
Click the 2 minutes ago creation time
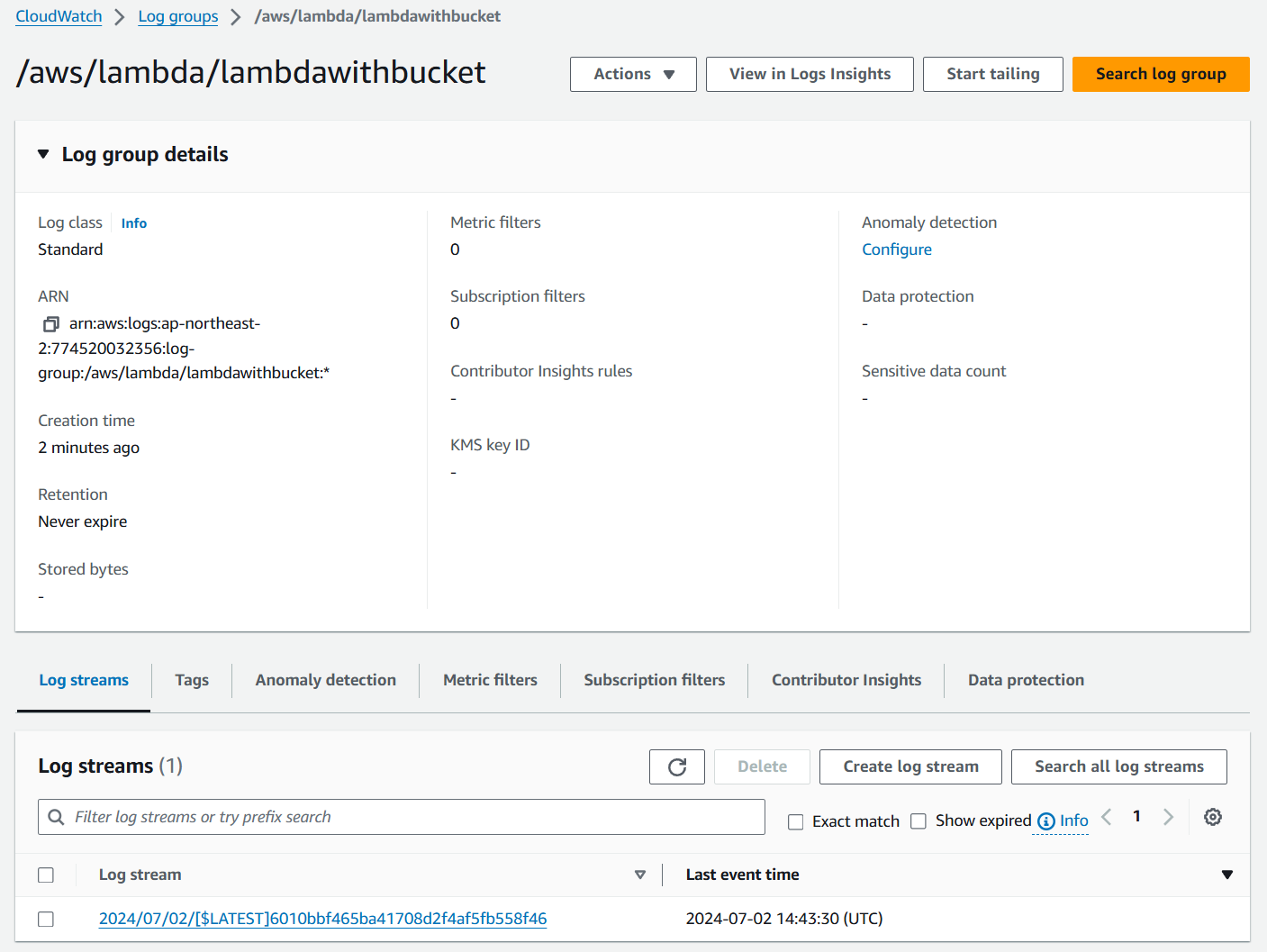click(x=88, y=448)
